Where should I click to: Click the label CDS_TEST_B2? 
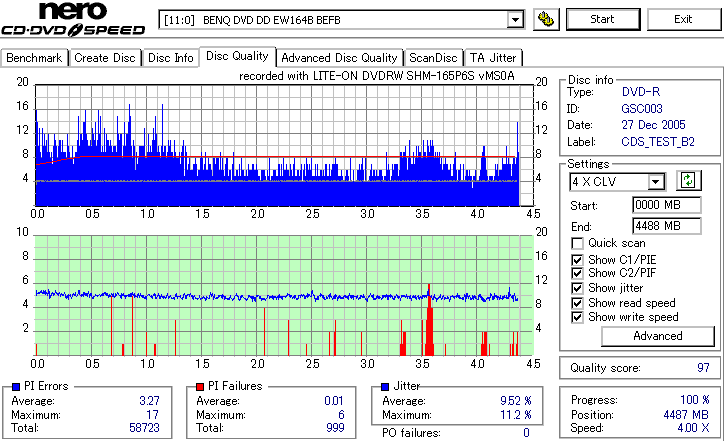click(658, 142)
